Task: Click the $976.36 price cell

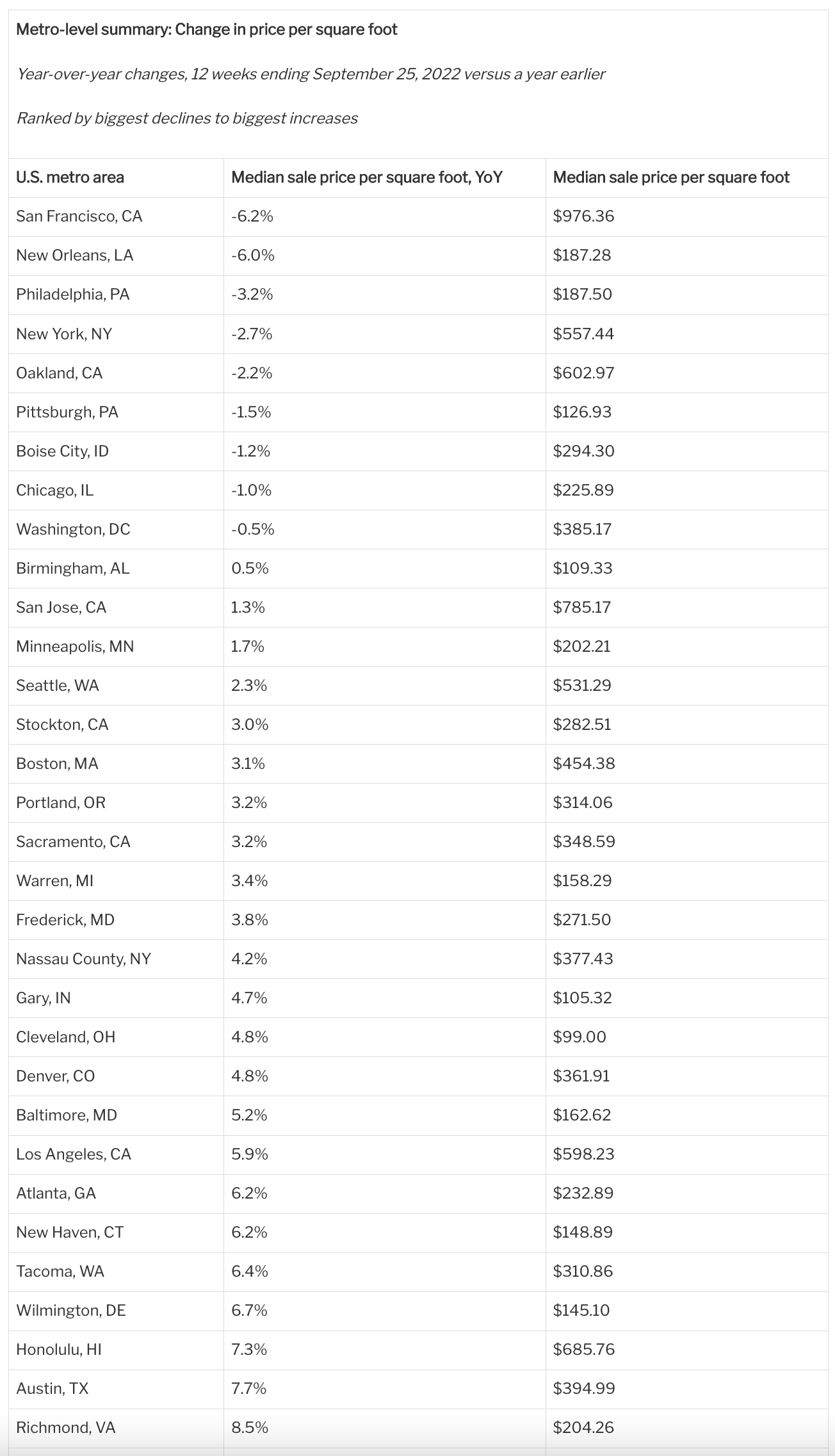Action: [583, 216]
